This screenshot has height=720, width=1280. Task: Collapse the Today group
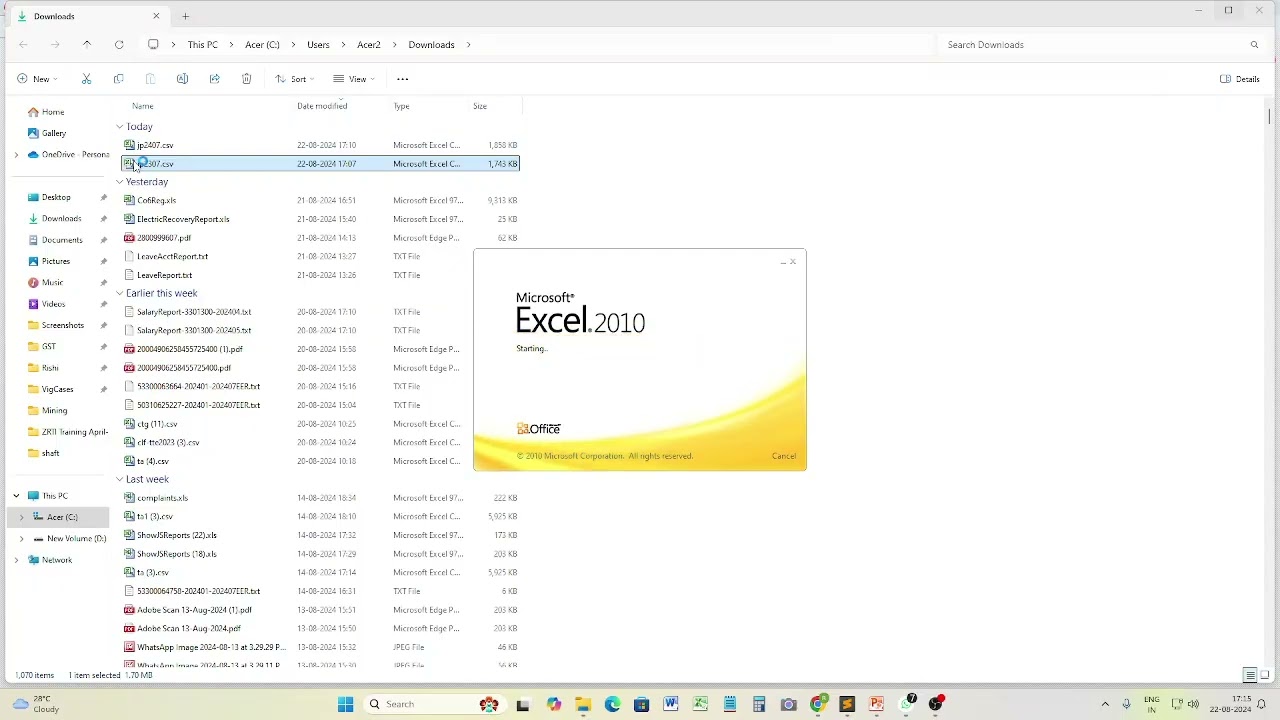tap(119, 127)
